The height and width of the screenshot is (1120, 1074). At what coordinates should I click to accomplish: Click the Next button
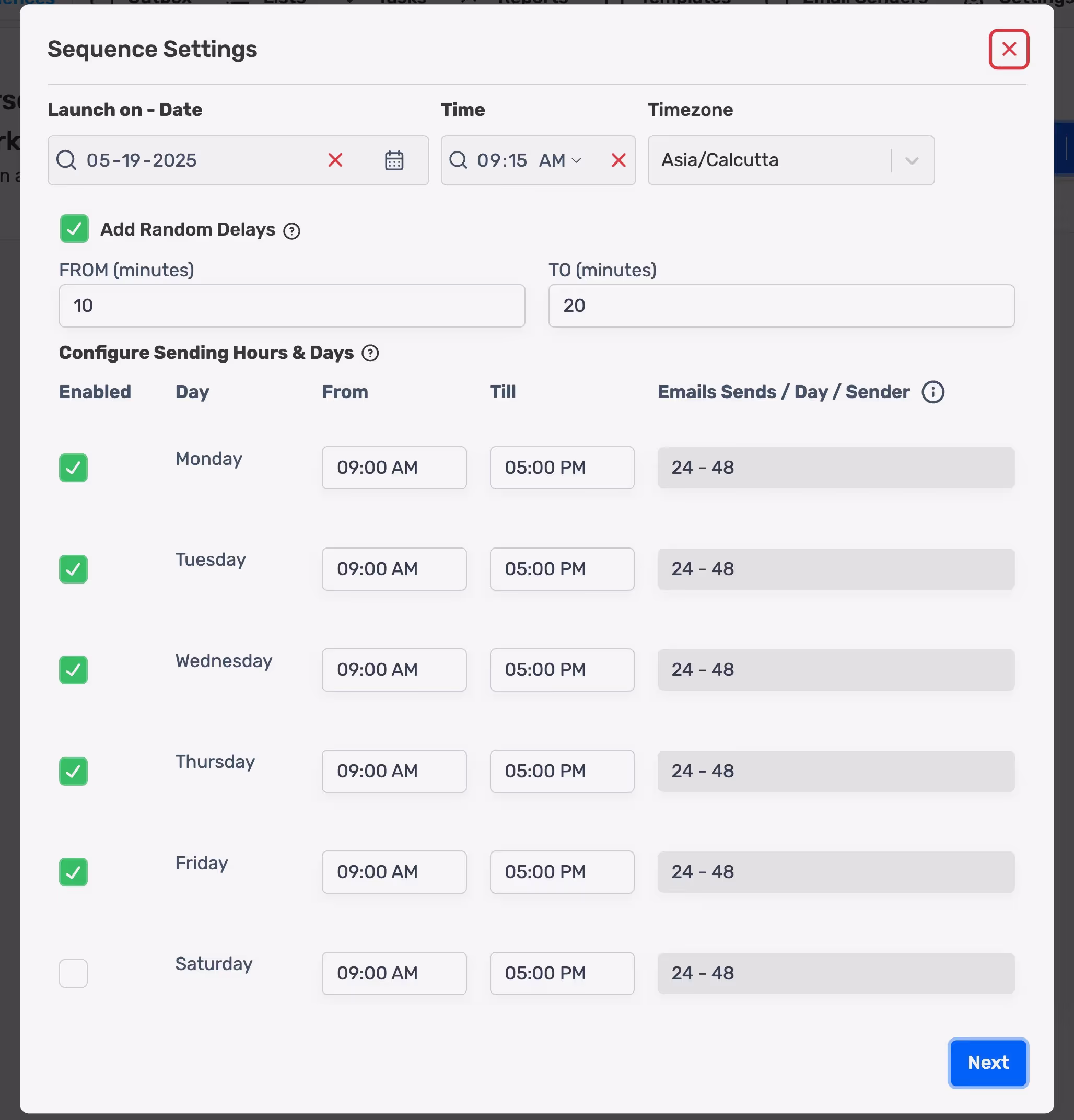point(988,1063)
